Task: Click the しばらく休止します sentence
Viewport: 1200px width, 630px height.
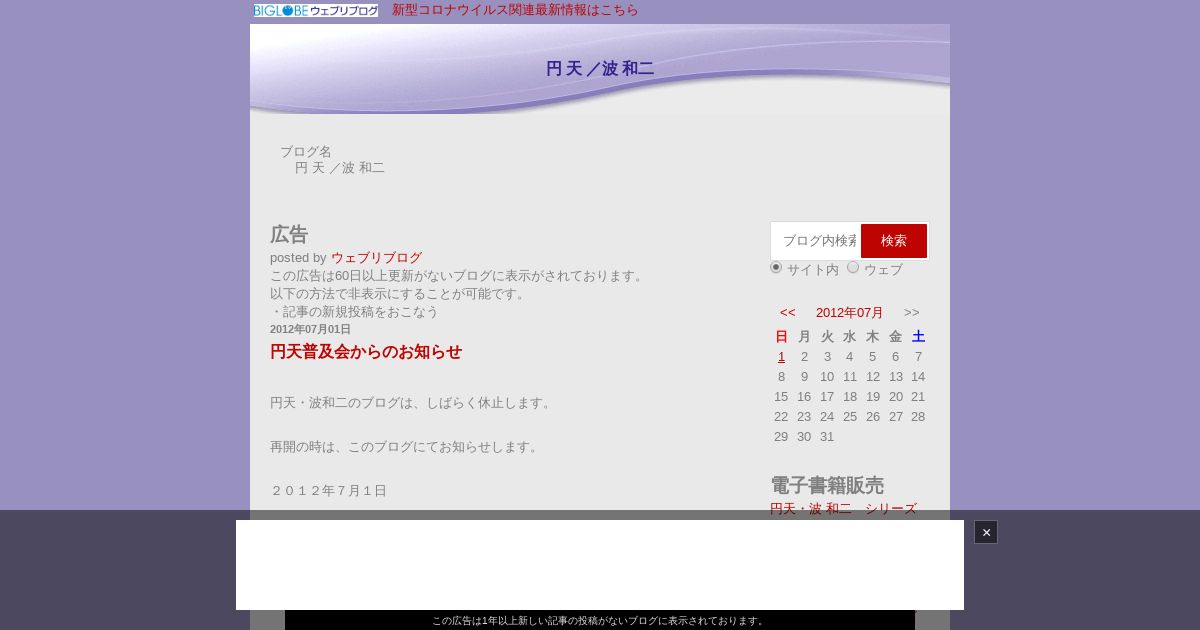Action: (412, 403)
